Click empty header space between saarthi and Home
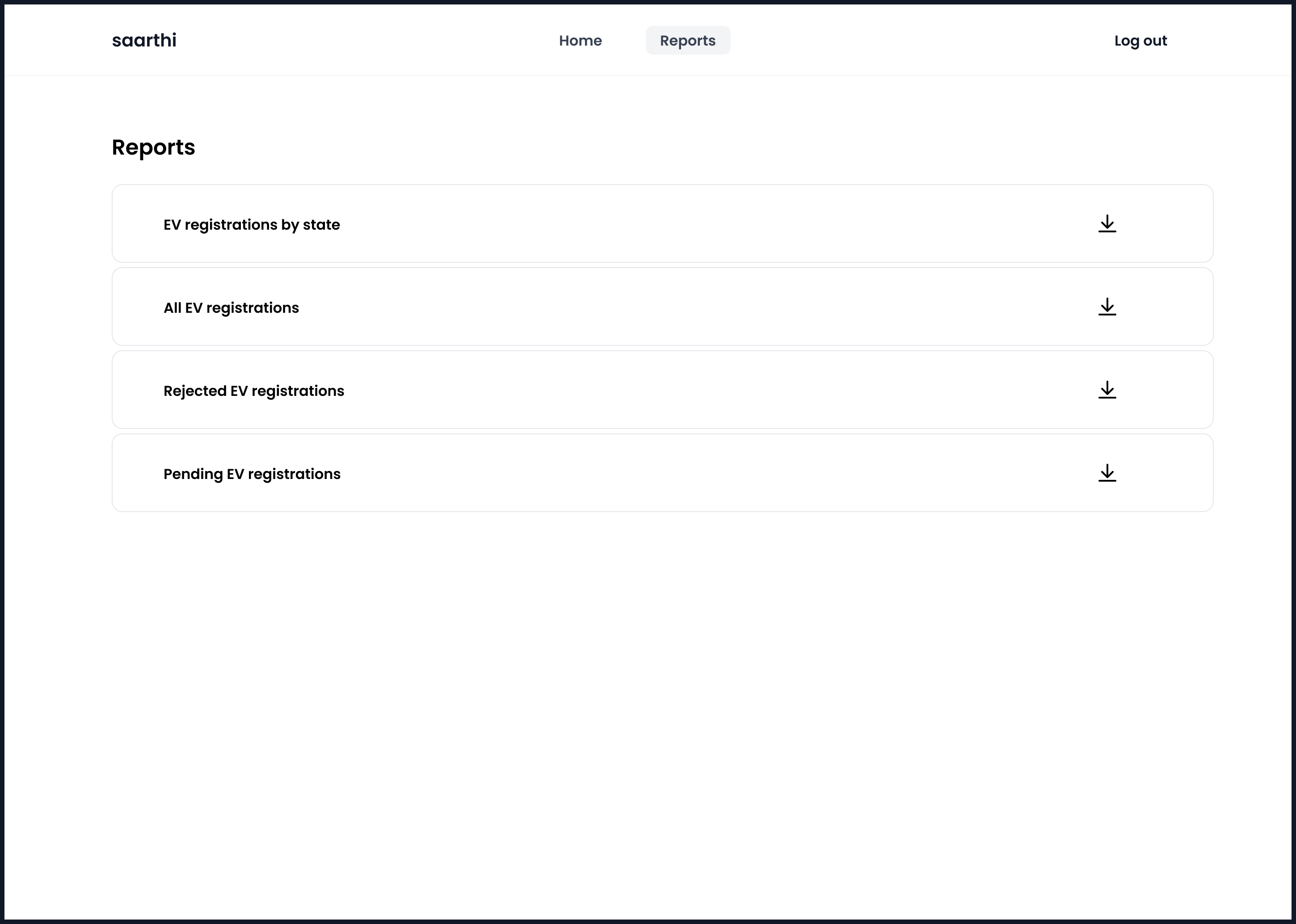 pyautogui.click(x=364, y=40)
